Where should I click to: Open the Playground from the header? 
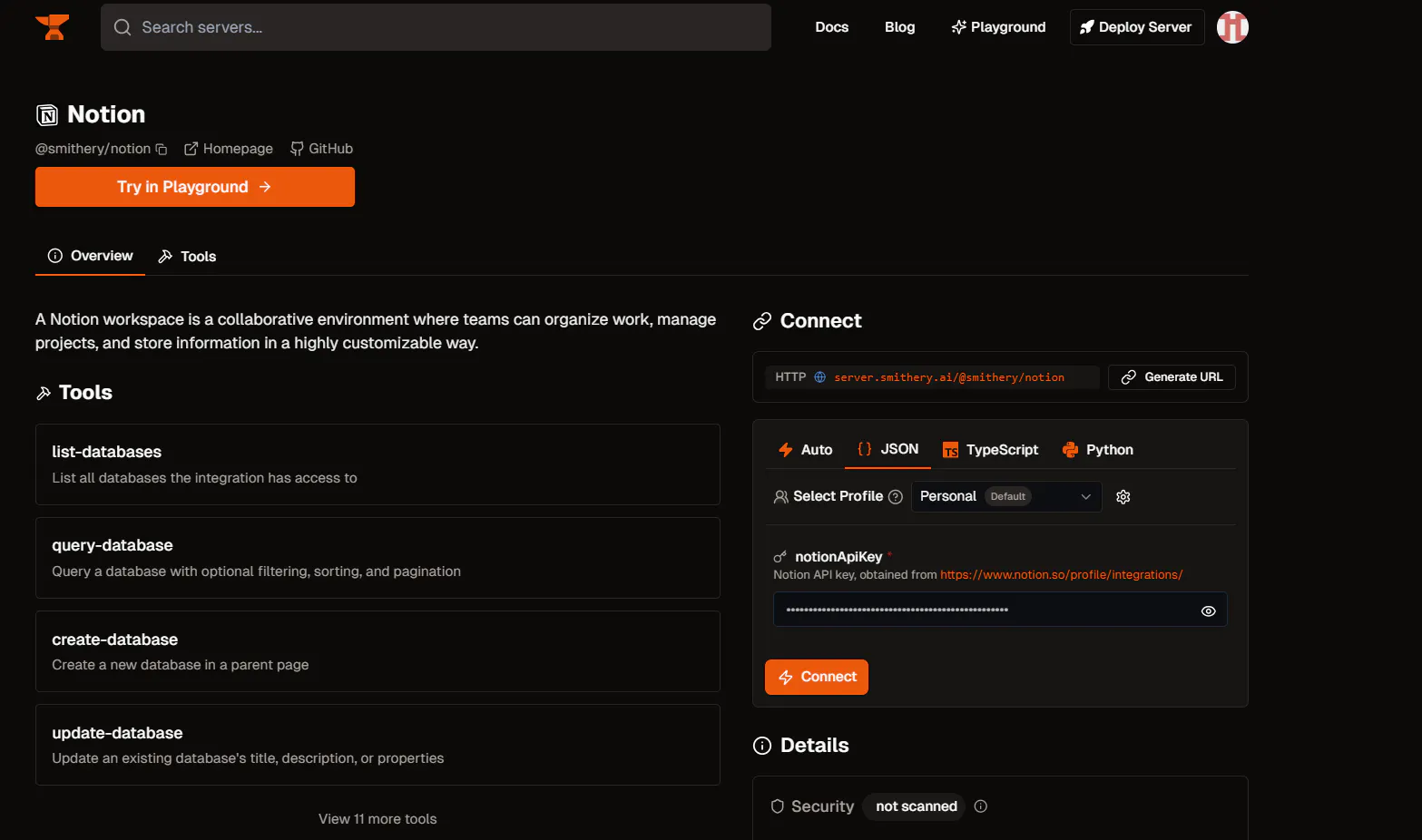coord(998,27)
